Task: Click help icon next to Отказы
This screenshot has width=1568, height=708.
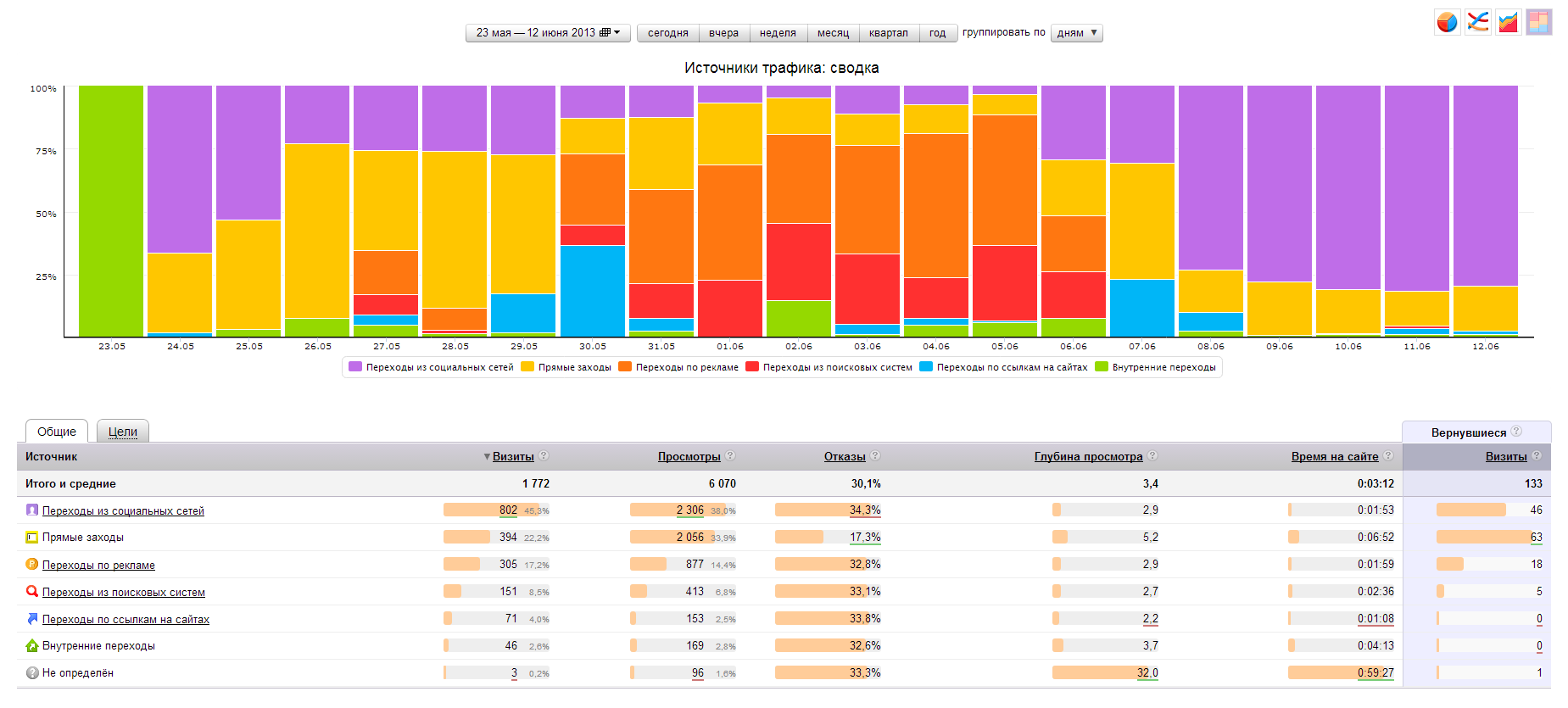Action: point(875,456)
